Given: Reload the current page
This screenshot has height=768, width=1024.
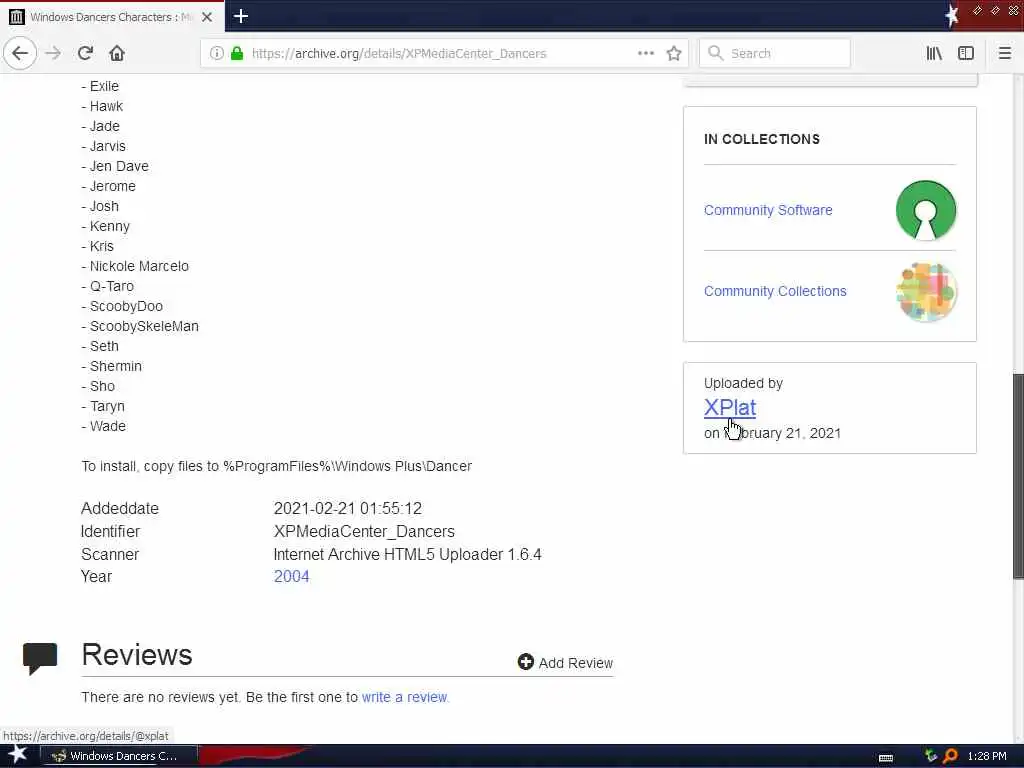Looking at the screenshot, I should coord(85,53).
